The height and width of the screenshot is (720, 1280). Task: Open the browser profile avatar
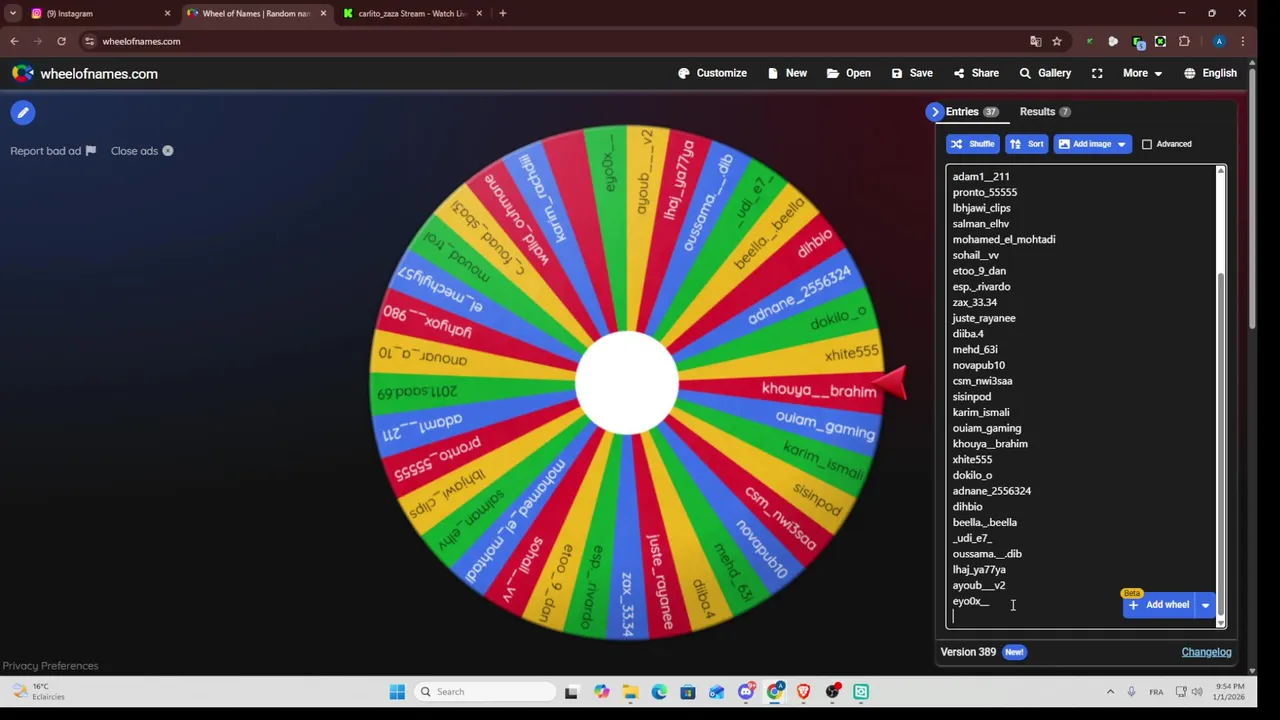point(1218,41)
